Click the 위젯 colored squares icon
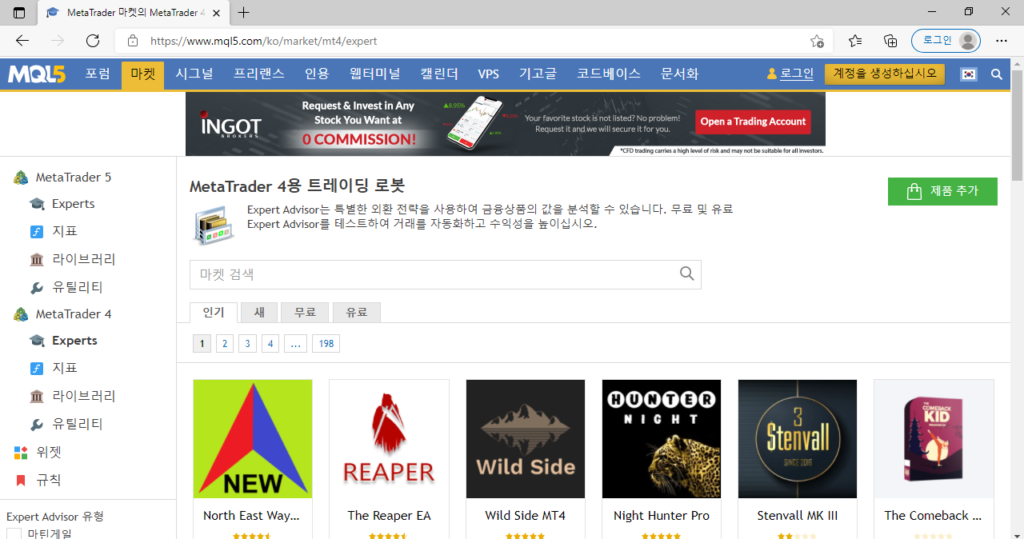Image resolution: width=1024 pixels, height=539 pixels. pos(21,452)
